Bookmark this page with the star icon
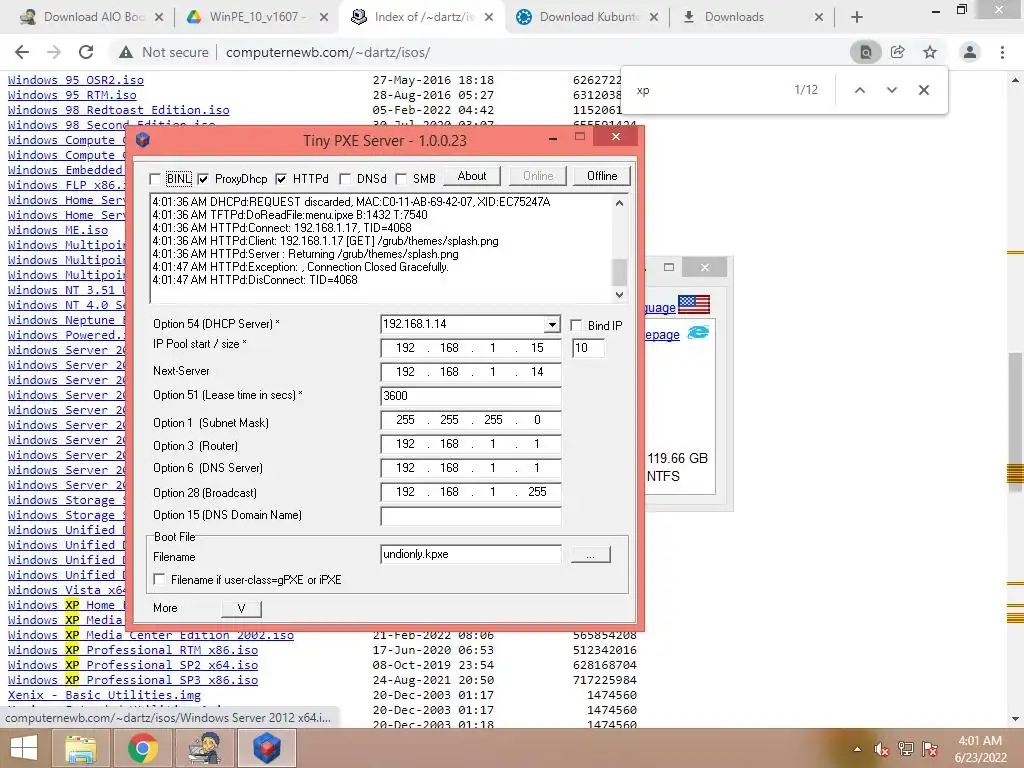This screenshot has width=1024, height=768. (x=930, y=52)
